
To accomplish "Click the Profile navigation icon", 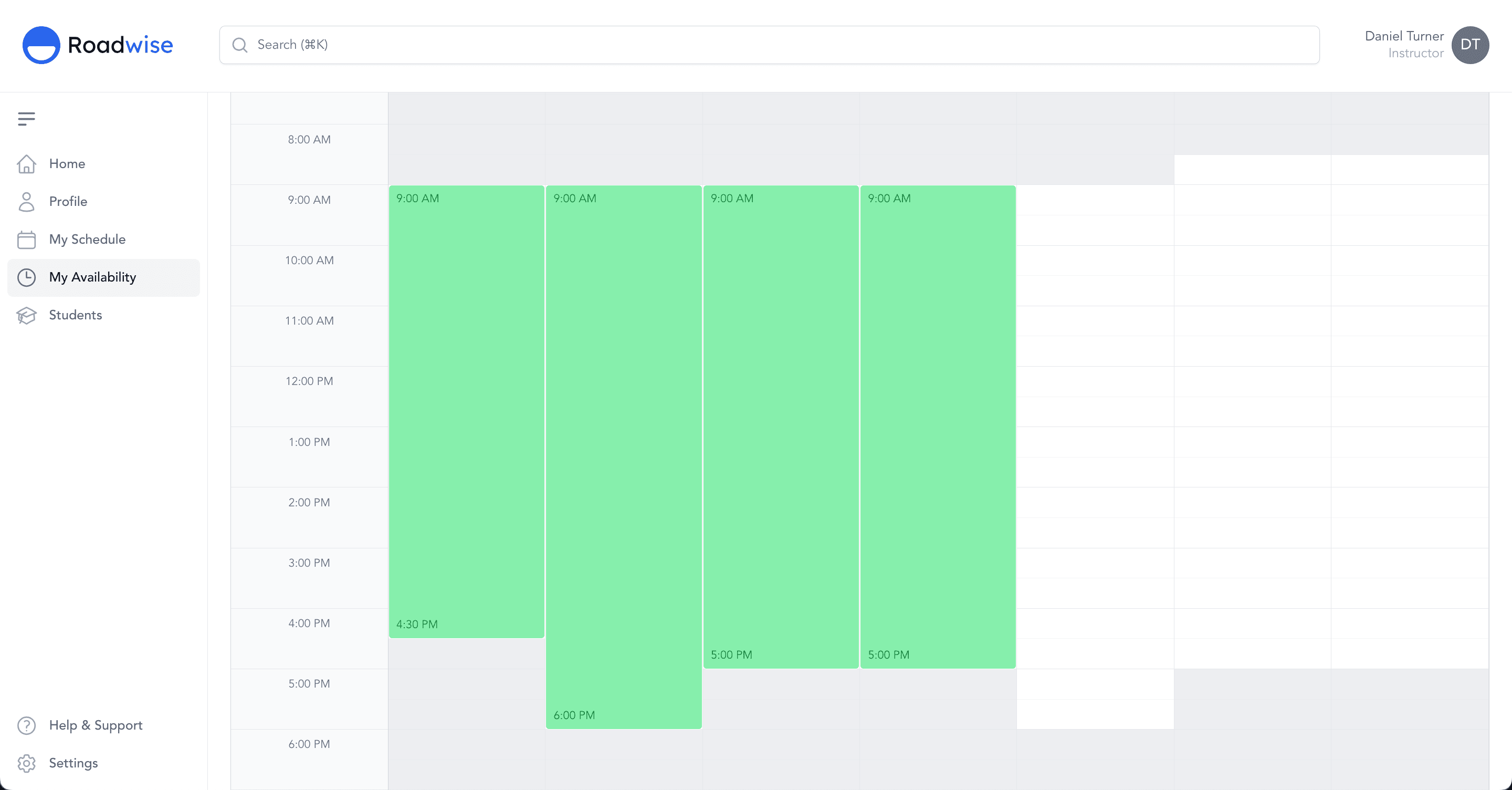I will pyautogui.click(x=26, y=201).
